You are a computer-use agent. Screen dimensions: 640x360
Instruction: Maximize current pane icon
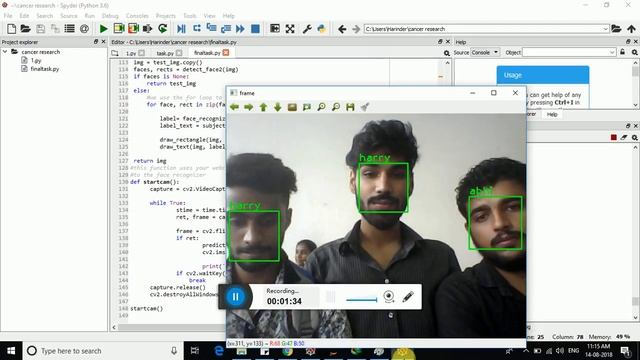(x=275, y=29)
